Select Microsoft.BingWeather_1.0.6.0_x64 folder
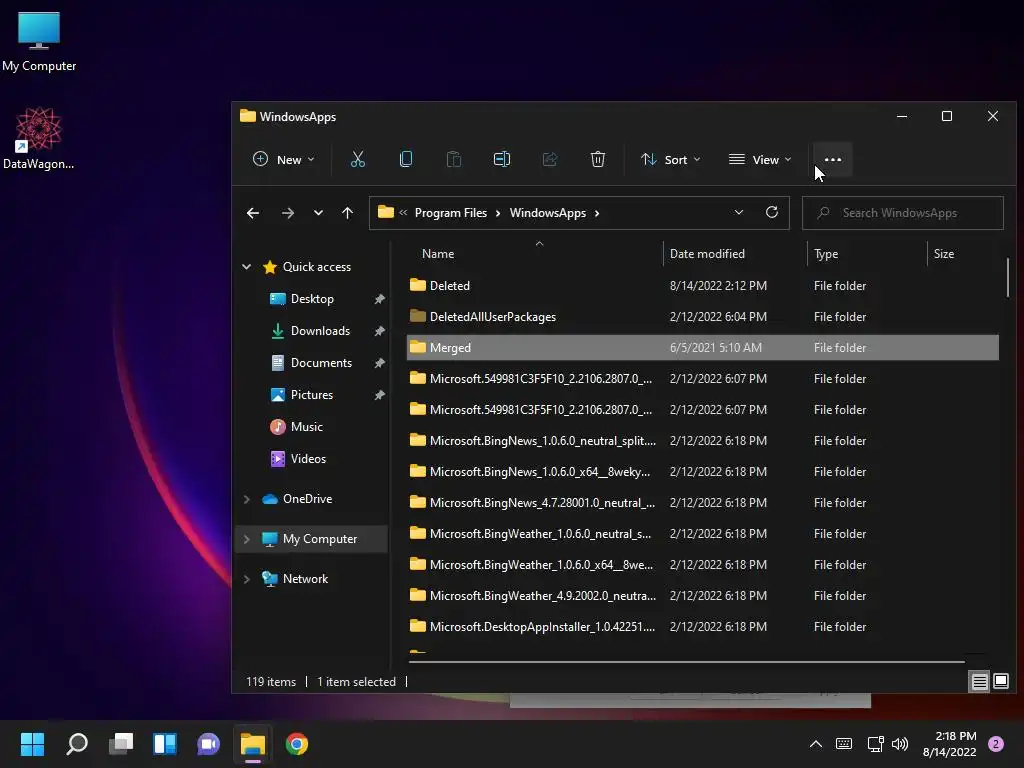 click(x=703, y=565)
